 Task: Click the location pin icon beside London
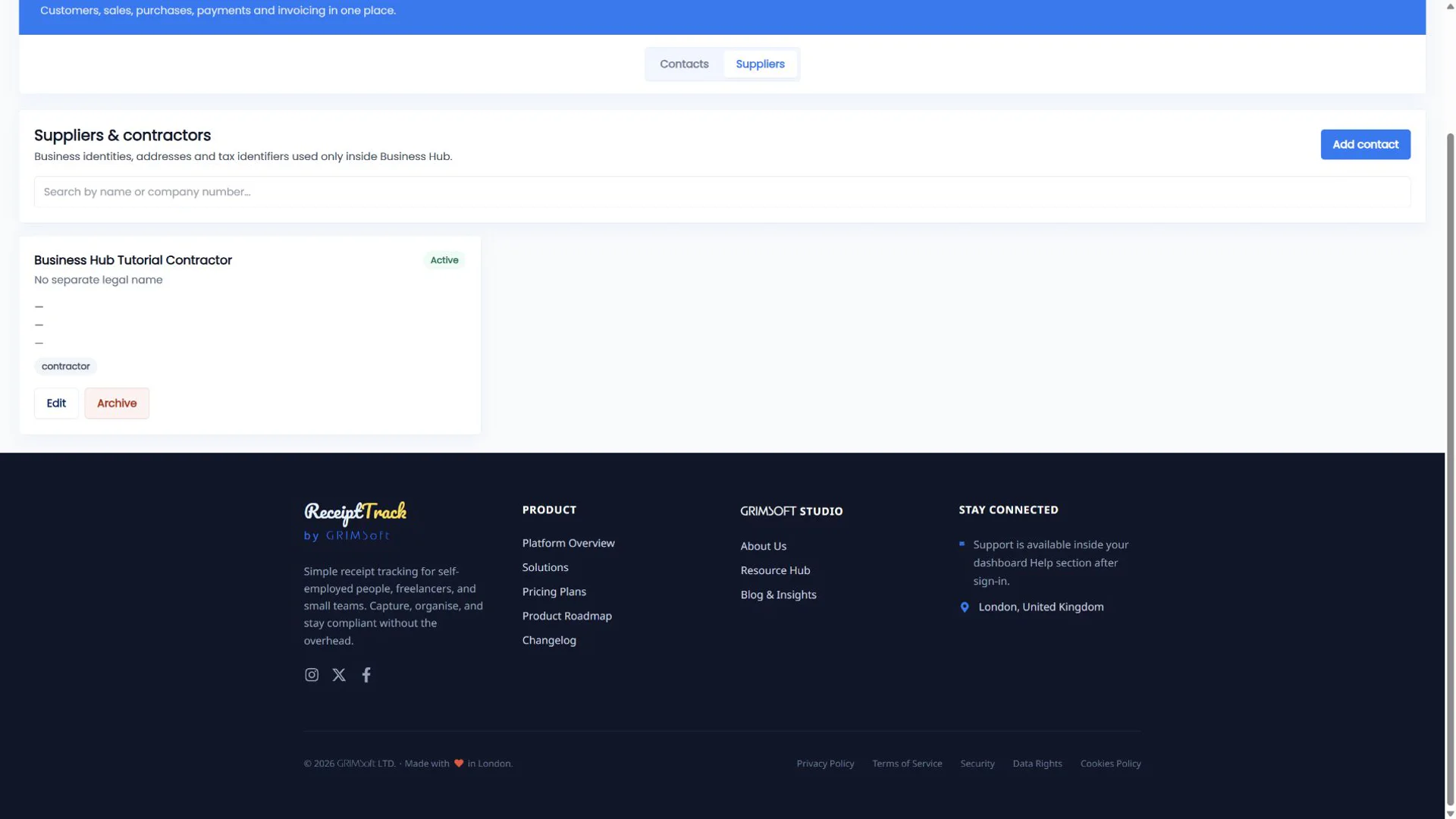[x=965, y=607]
